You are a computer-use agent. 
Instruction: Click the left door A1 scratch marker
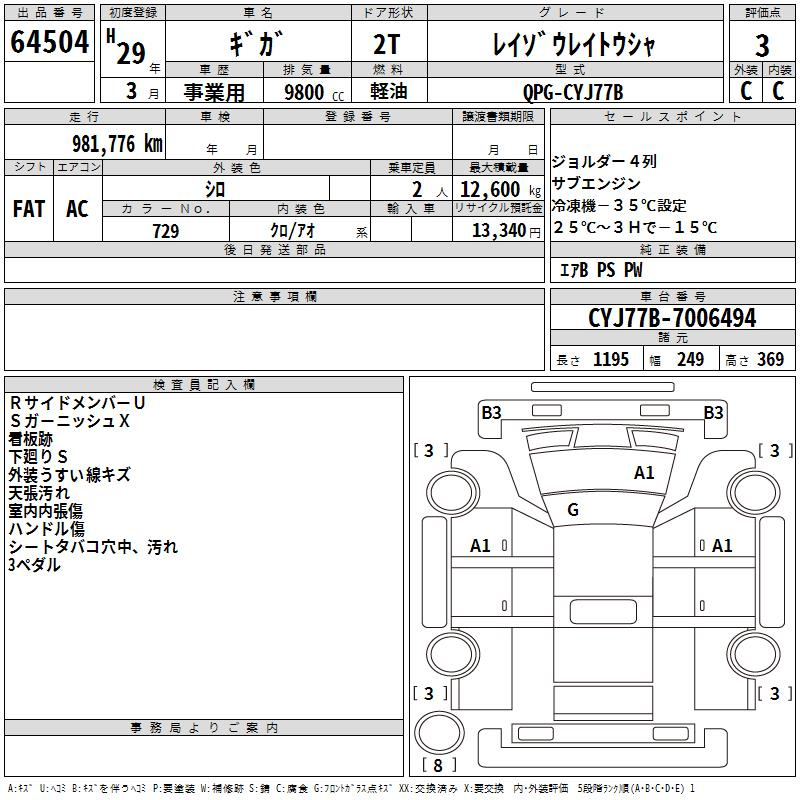(480, 546)
